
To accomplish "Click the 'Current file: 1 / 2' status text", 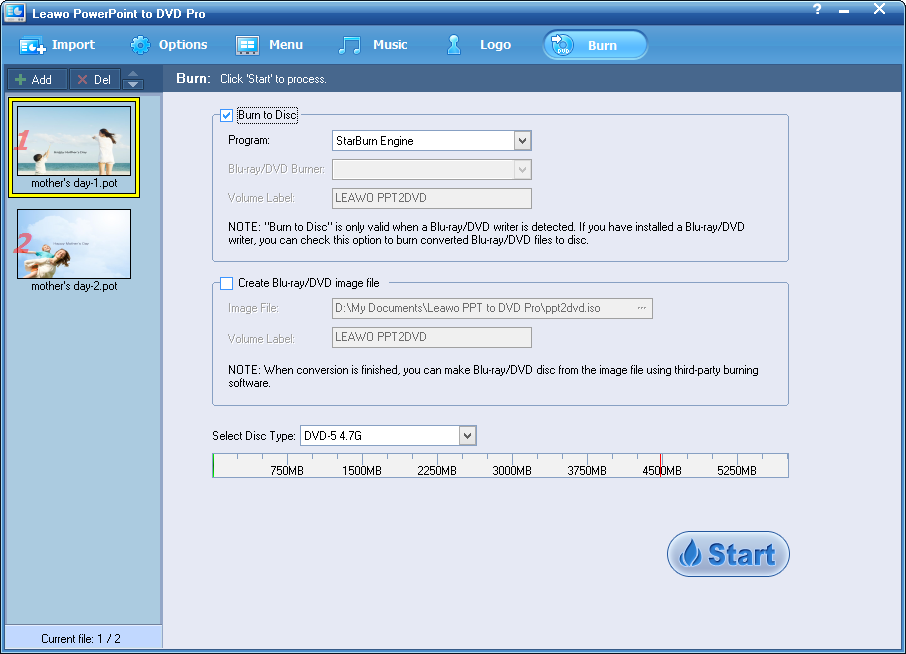I will 81,638.
